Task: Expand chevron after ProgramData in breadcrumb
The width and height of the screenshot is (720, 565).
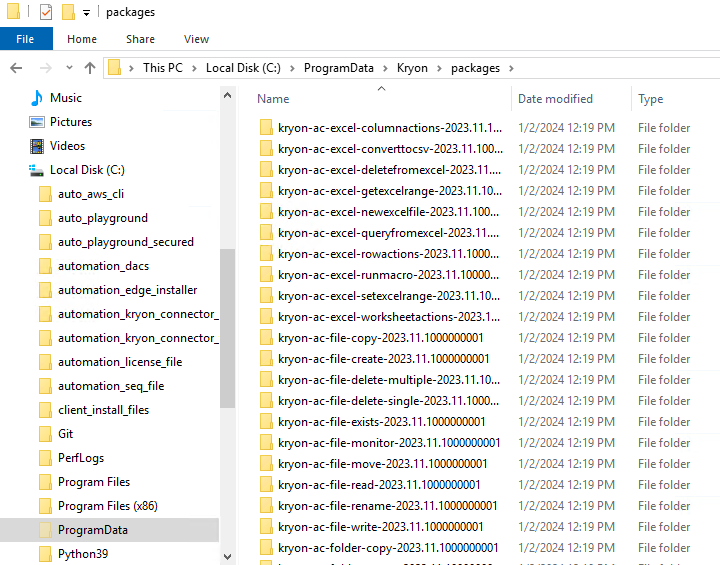Action: point(385,68)
